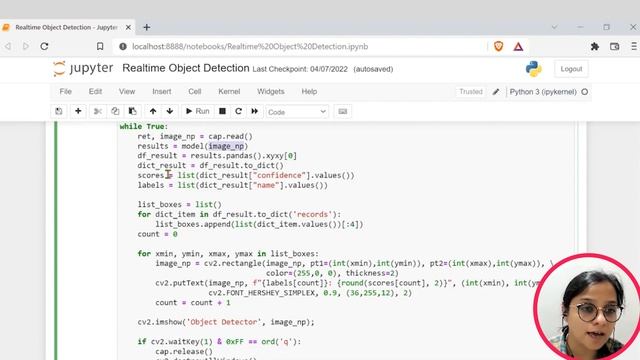Open the command palette keyboard icon
This screenshot has width=640, height=360.
point(343,111)
